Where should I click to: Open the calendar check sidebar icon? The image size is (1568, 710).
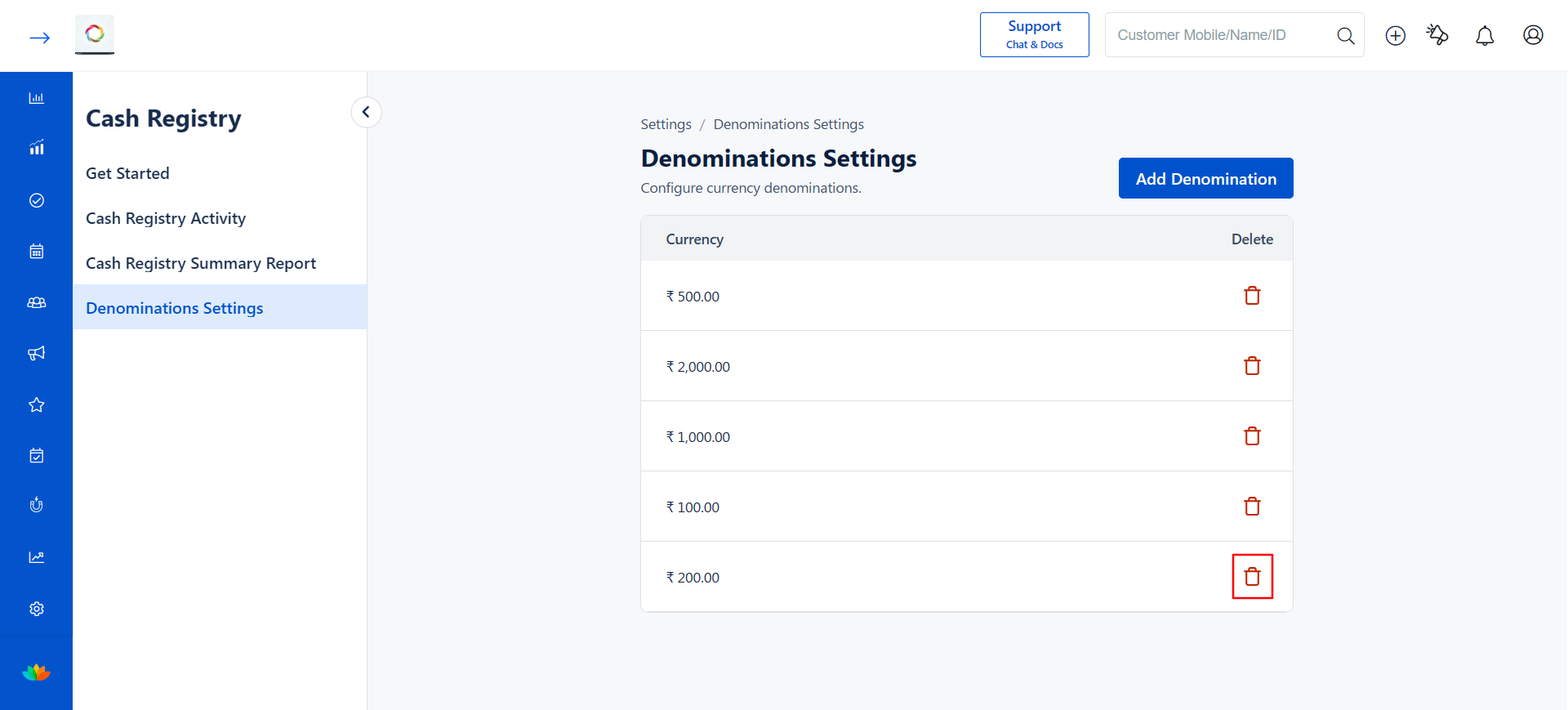(x=37, y=455)
